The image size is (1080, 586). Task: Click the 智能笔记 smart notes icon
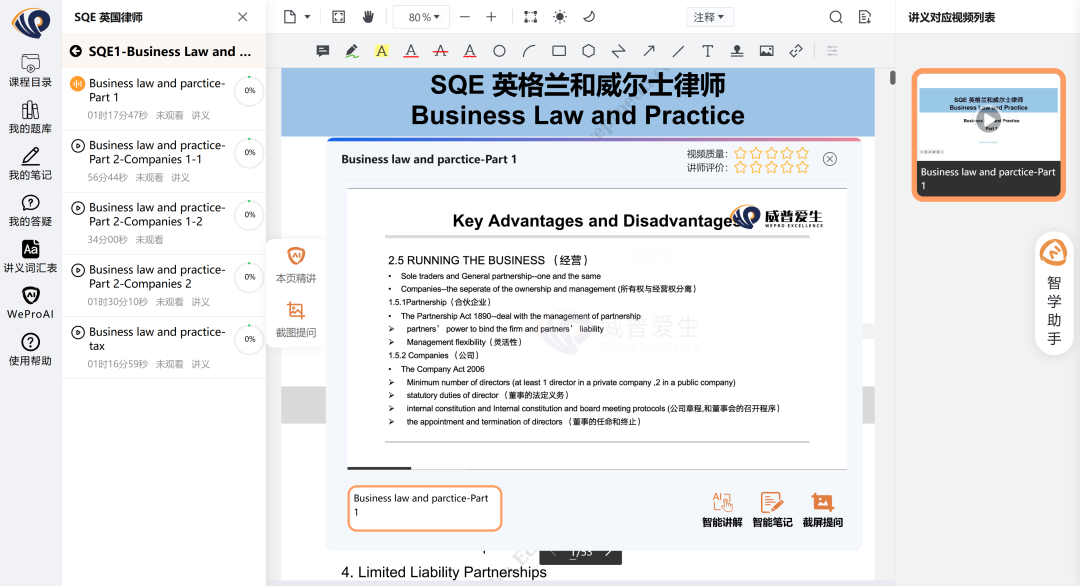pos(771,509)
